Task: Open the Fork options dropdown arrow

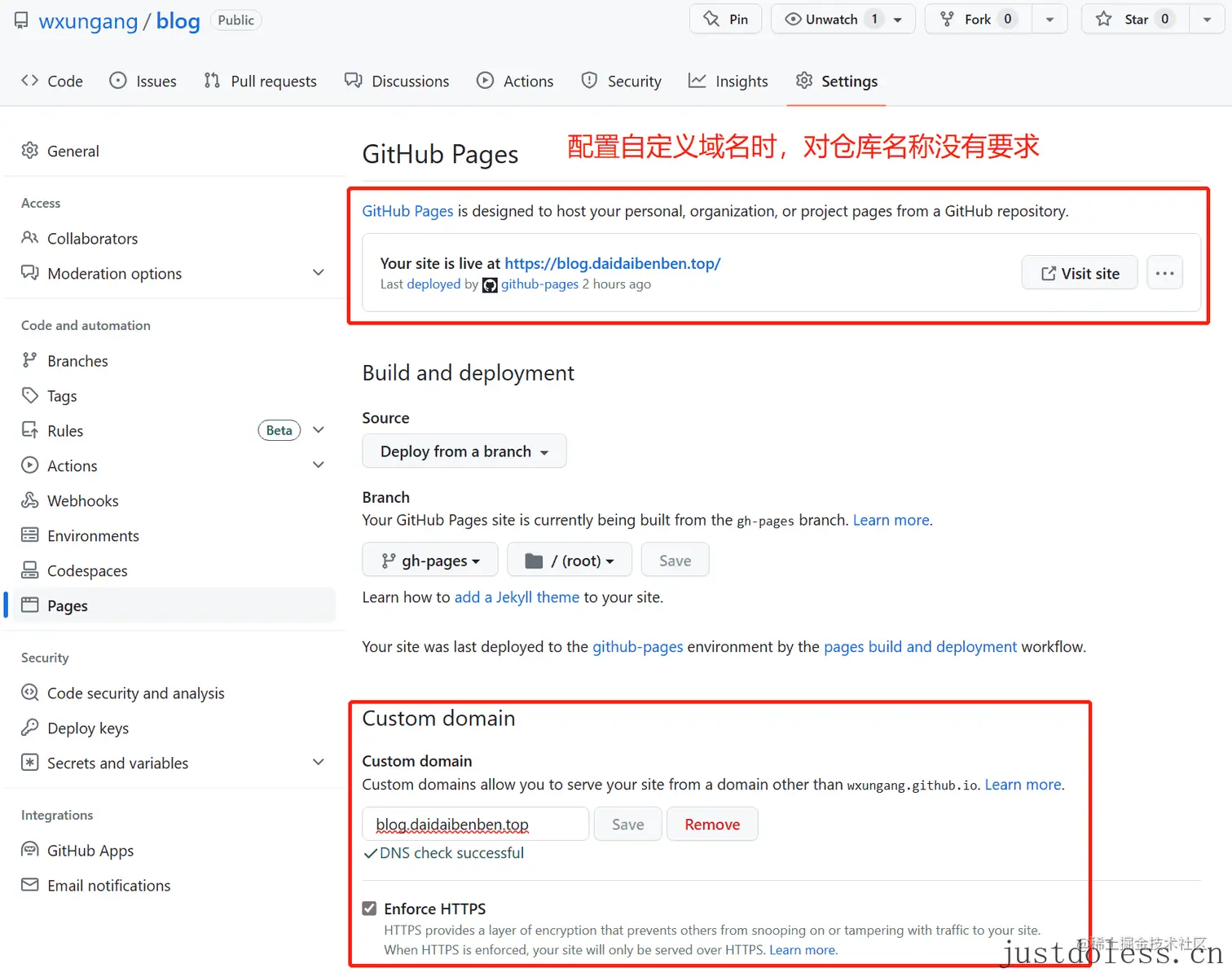Action: tap(1049, 20)
